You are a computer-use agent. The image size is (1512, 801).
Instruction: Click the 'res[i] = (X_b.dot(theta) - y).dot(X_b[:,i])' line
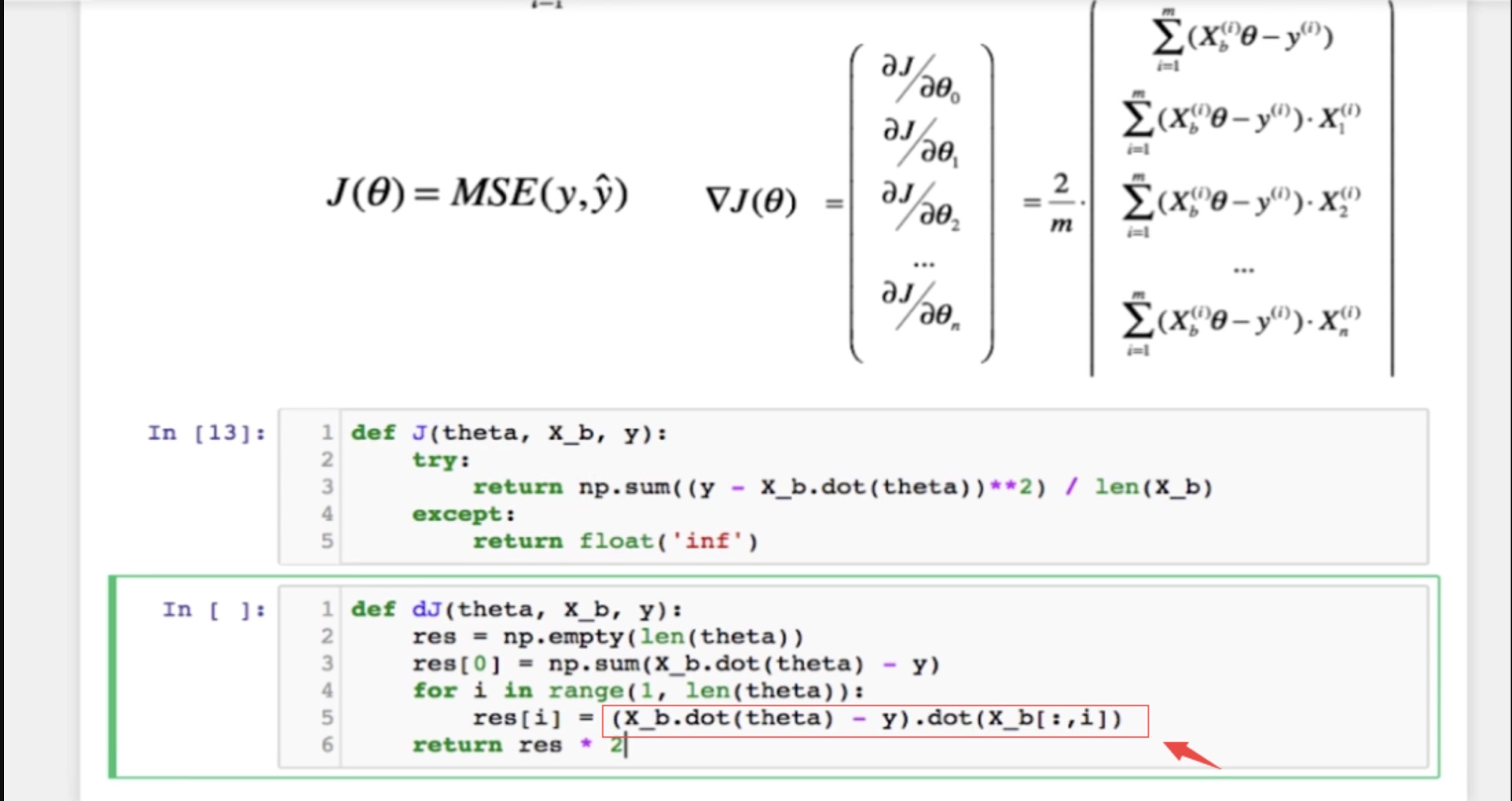point(797,718)
